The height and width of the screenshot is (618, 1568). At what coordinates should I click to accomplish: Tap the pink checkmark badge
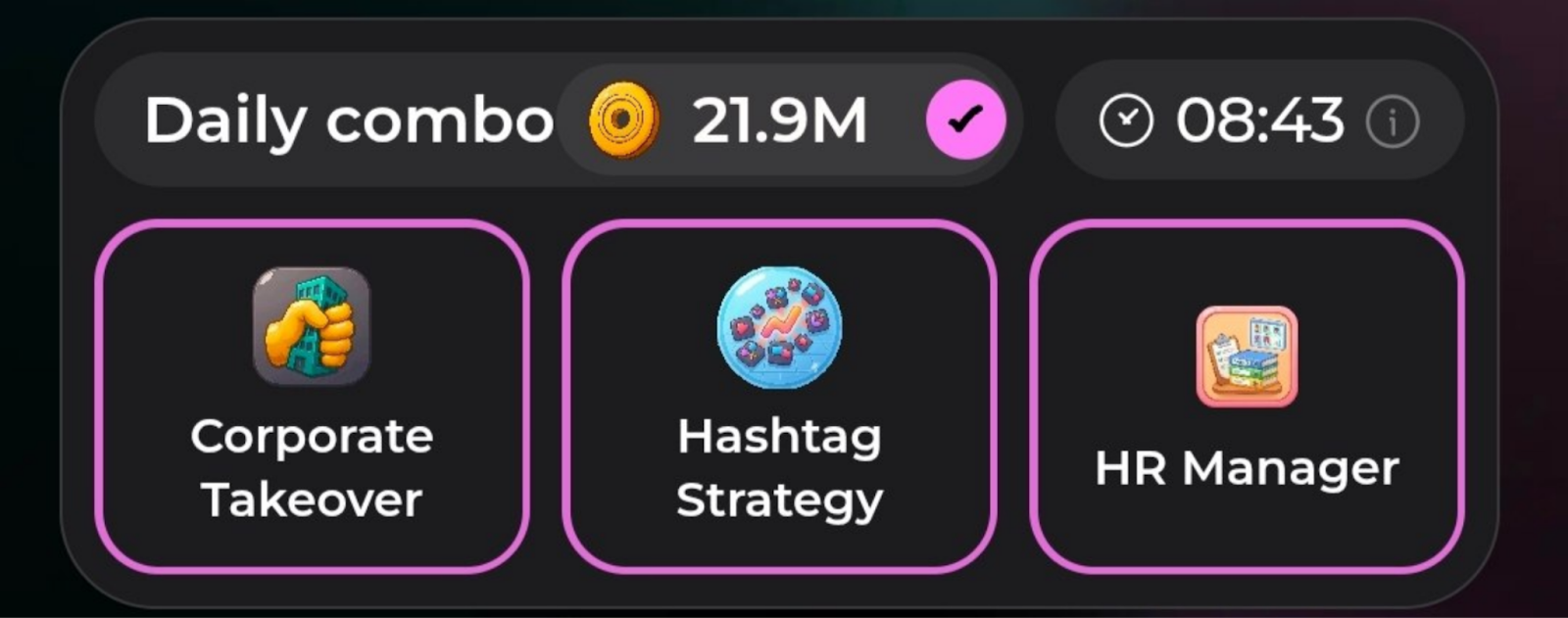966,119
